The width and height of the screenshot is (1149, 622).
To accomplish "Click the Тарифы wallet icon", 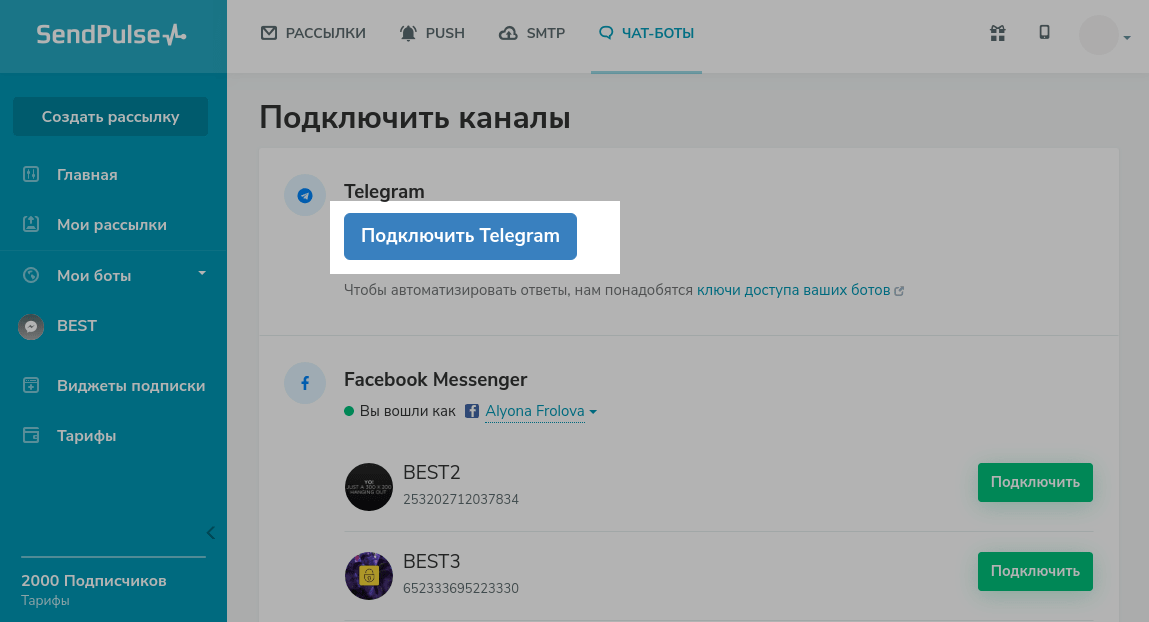I will (x=31, y=435).
